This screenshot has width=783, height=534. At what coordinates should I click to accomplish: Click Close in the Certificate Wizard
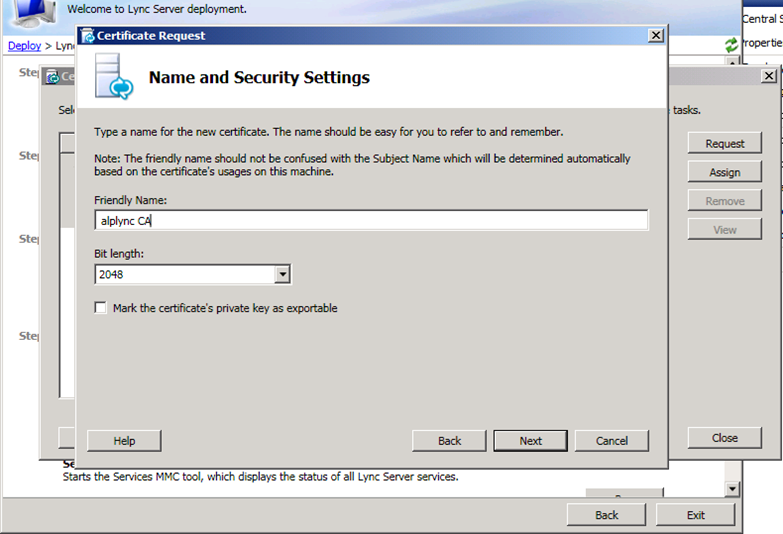click(725, 438)
